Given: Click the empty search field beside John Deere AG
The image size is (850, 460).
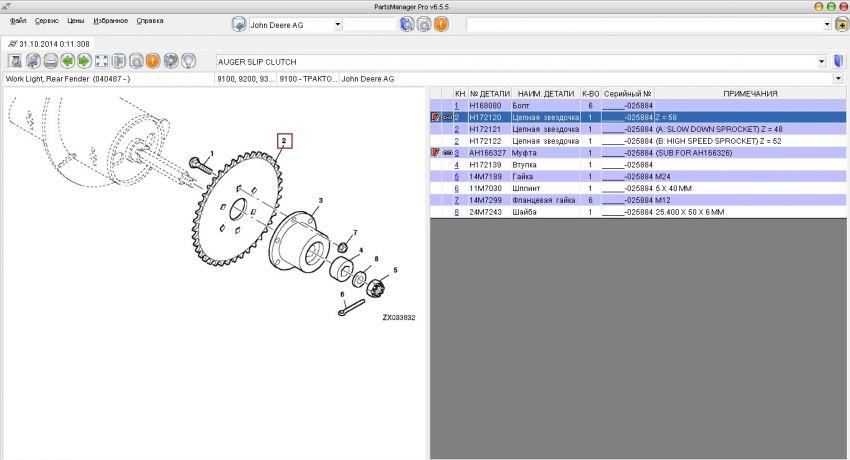Looking at the screenshot, I should coord(370,24).
